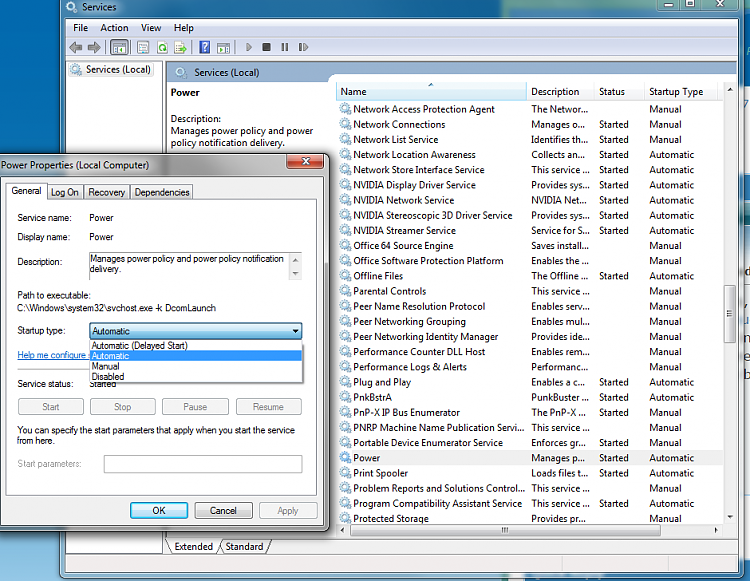Click the Refresh toolbar icon

click(163, 47)
